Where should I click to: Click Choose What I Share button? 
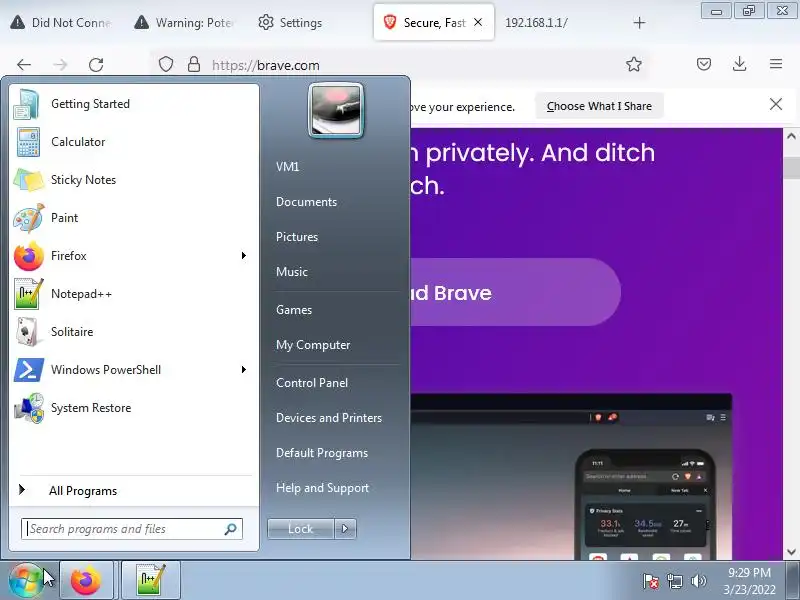(x=599, y=106)
